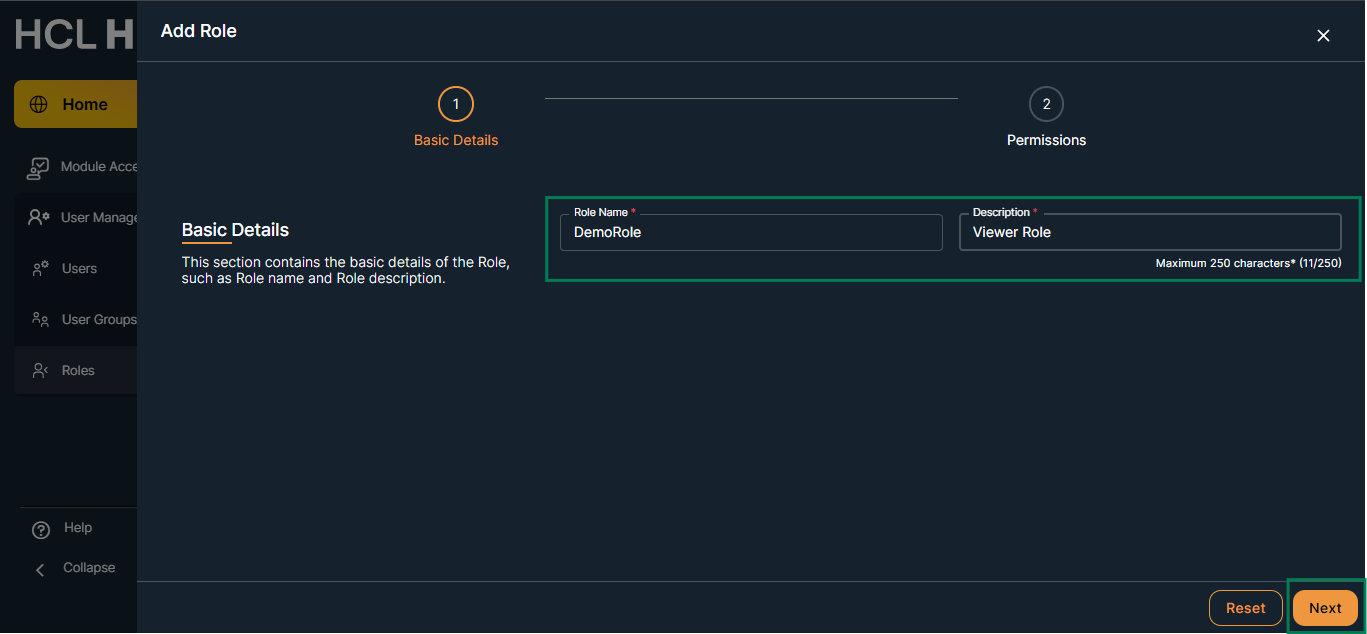Select step 2 circle in wizard

(x=1046, y=104)
